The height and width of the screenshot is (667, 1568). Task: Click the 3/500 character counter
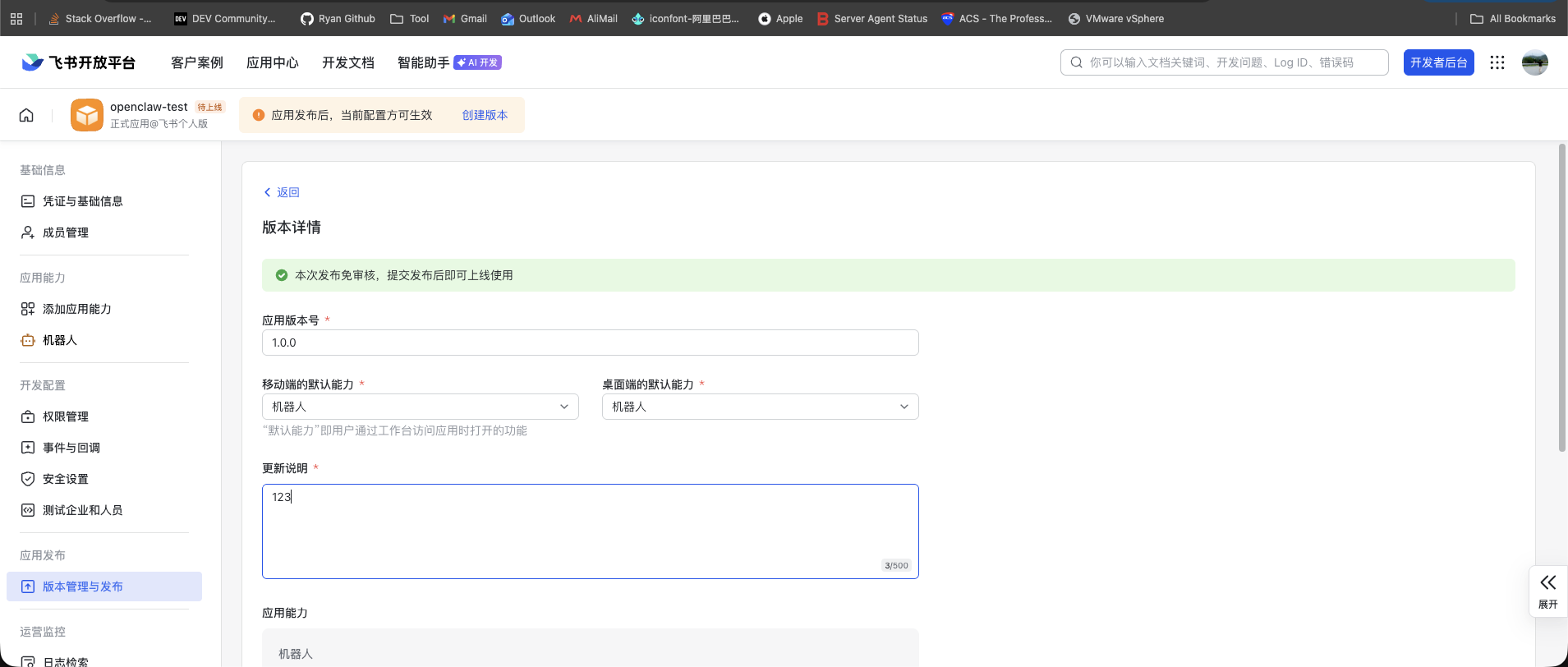[896, 565]
